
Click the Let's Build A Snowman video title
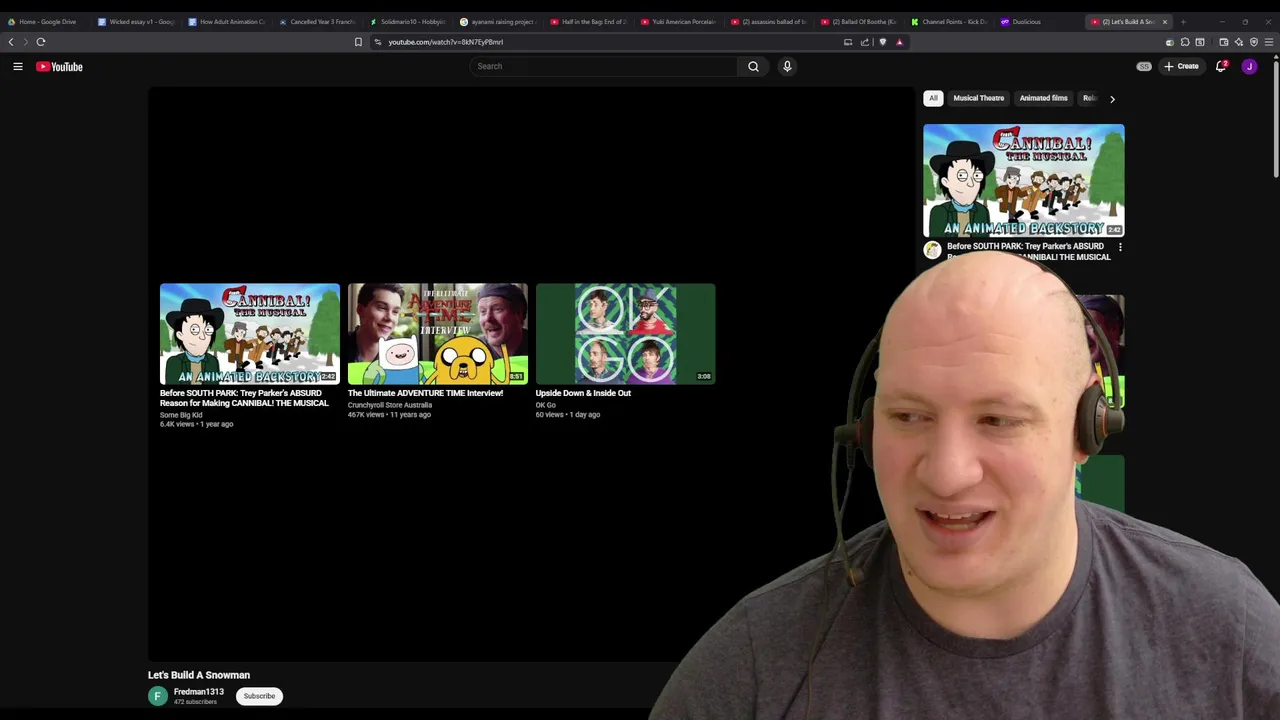[x=199, y=675]
